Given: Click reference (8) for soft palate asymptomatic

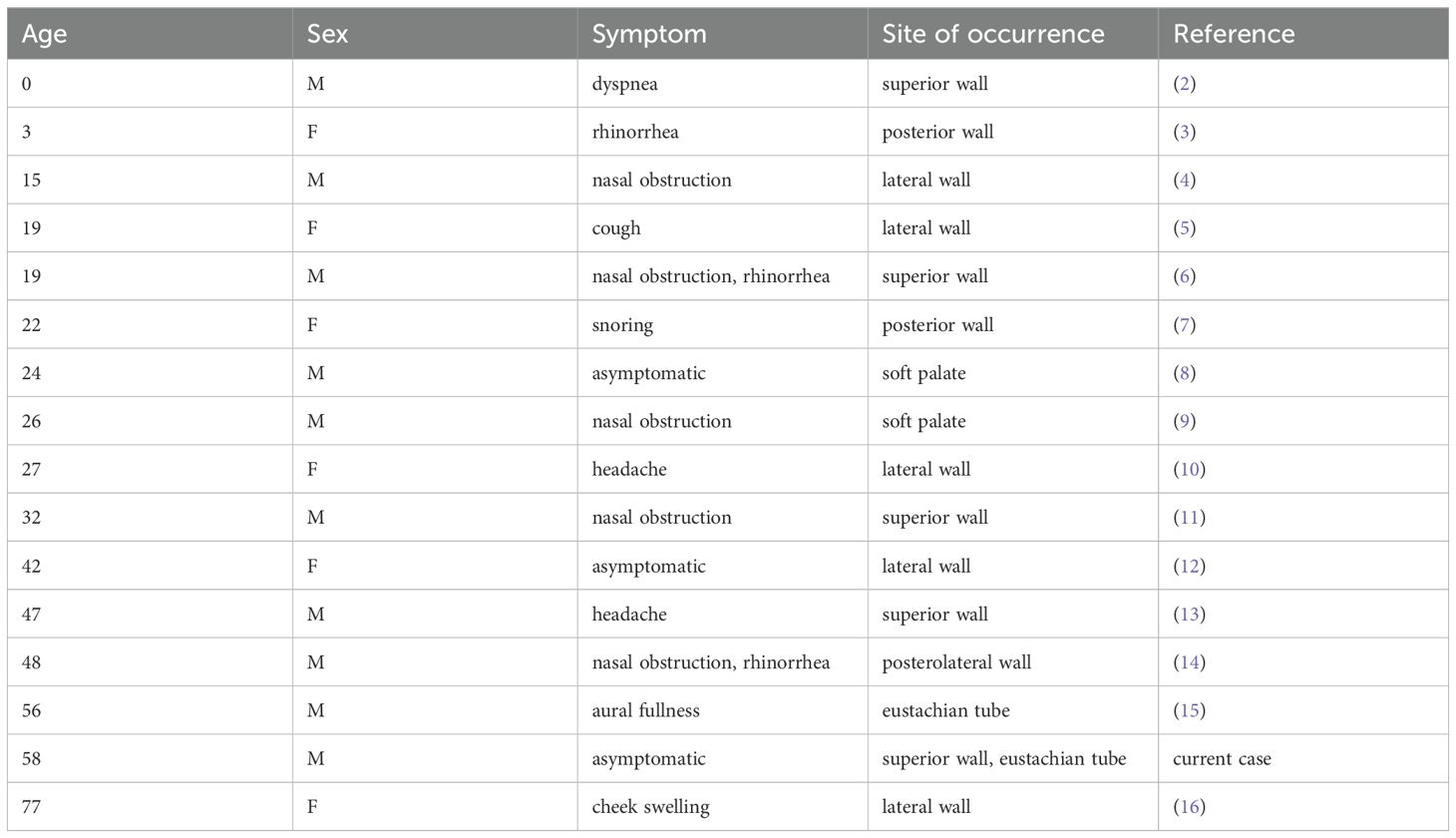Looking at the screenshot, I should (1184, 373).
